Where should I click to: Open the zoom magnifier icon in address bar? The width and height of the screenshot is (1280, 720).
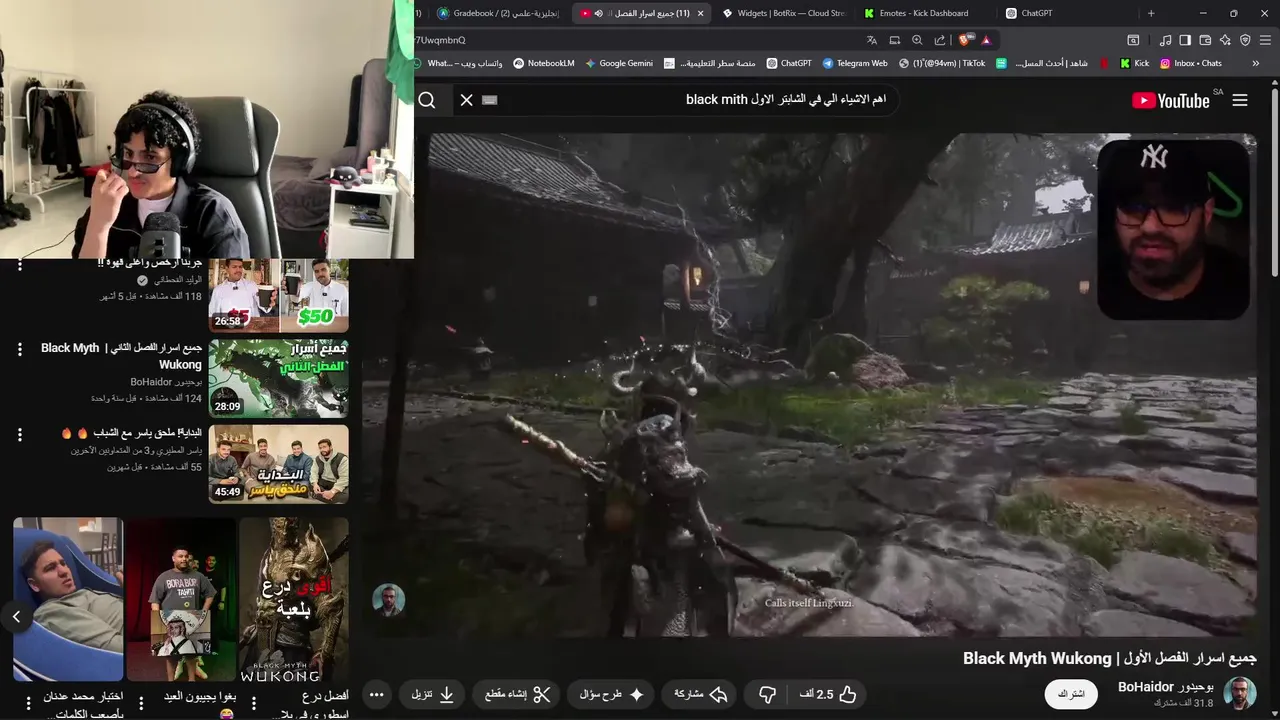(917, 40)
